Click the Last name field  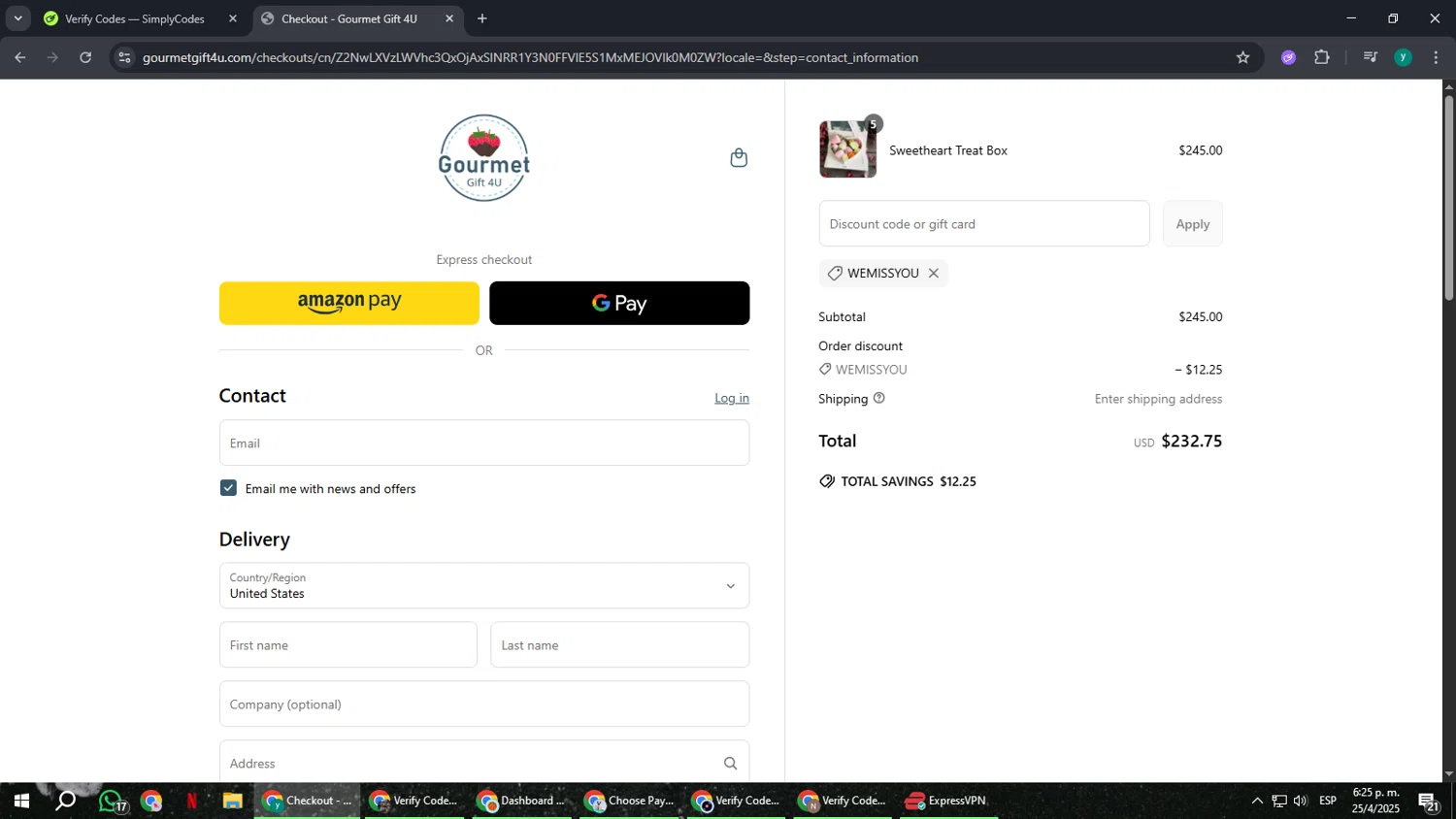[620, 645]
